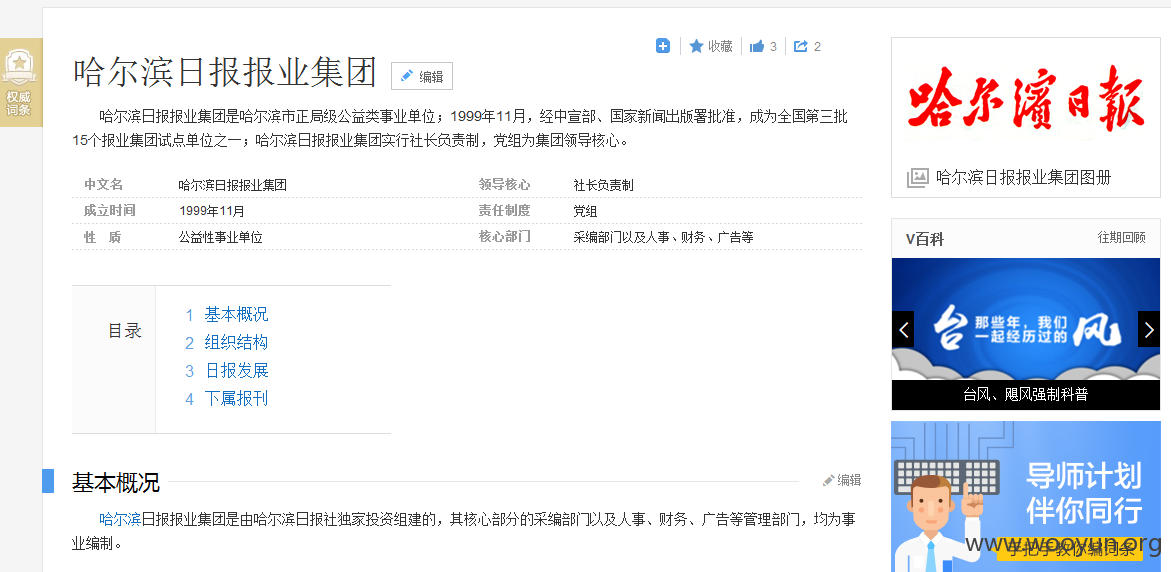This screenshot has width=1171, height=572.
Task: Click the page title 哈尔滨日报报业集团
Action: coord(225,72)
